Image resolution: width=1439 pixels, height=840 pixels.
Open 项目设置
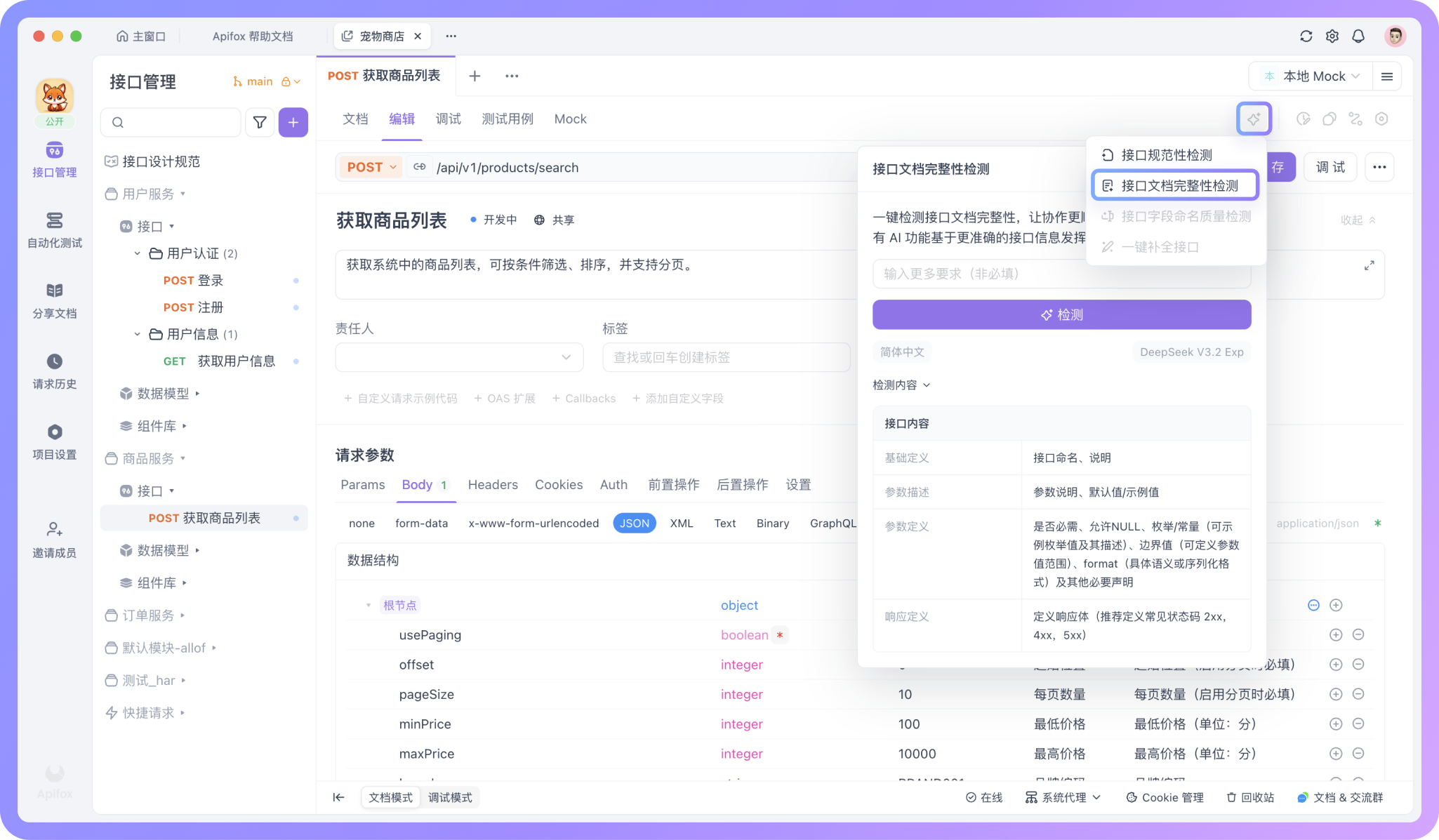point(54,441)
